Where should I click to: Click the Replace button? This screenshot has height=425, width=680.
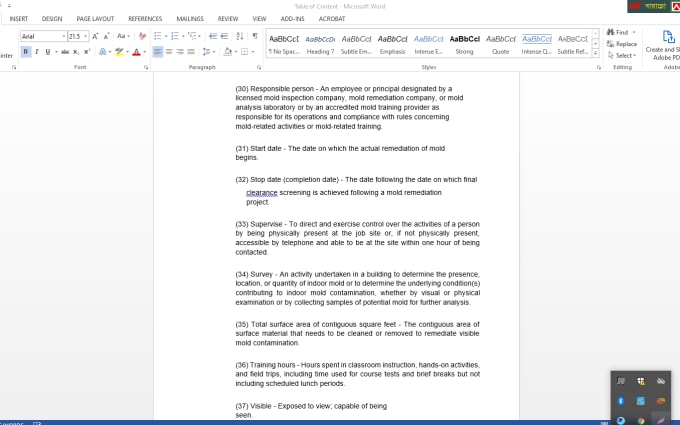(622, 44)
